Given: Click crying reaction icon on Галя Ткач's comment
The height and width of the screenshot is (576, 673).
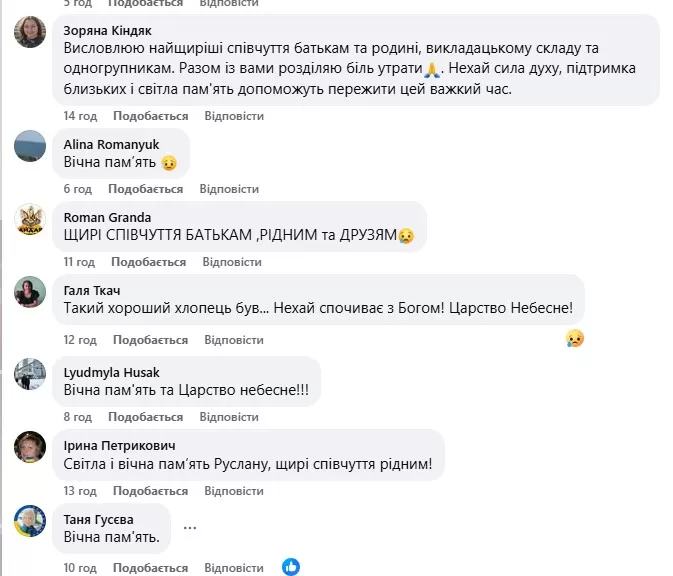Looking at the screenshot, I should [574, 338].
